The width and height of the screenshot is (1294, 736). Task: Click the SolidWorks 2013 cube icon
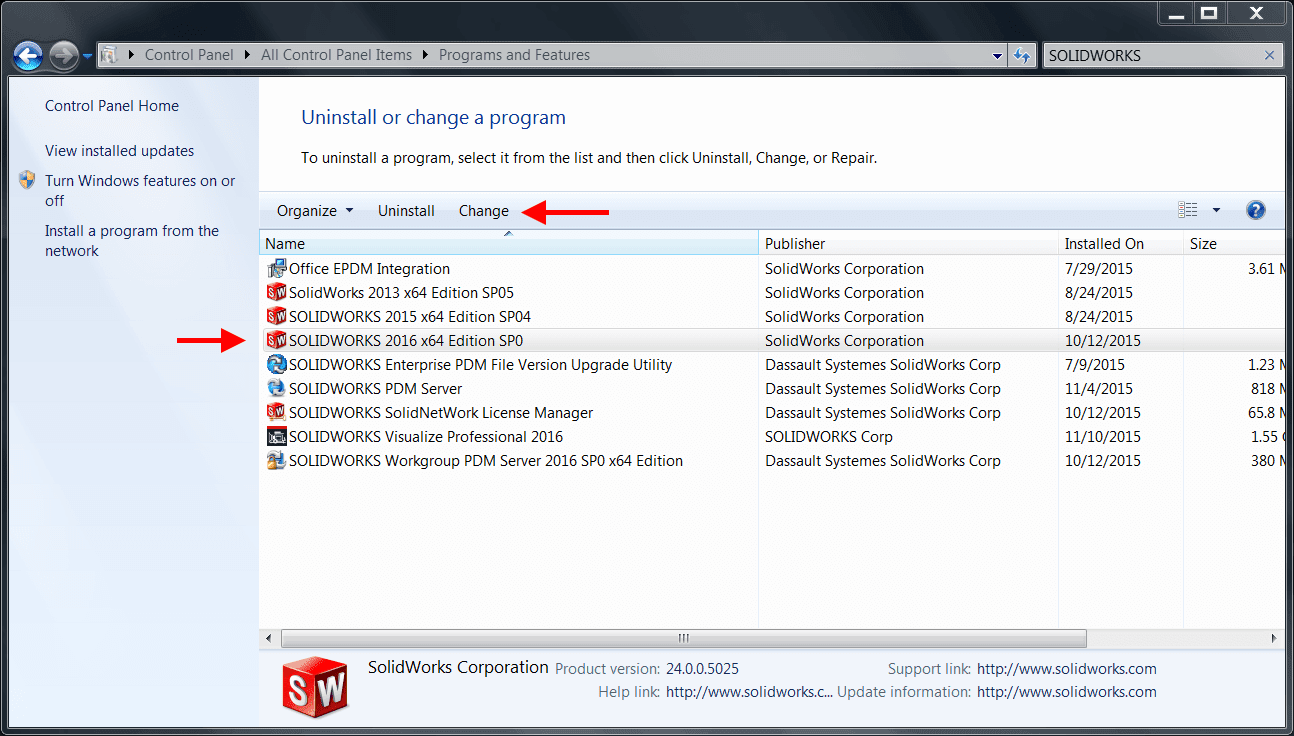click(x=277, y=292)
